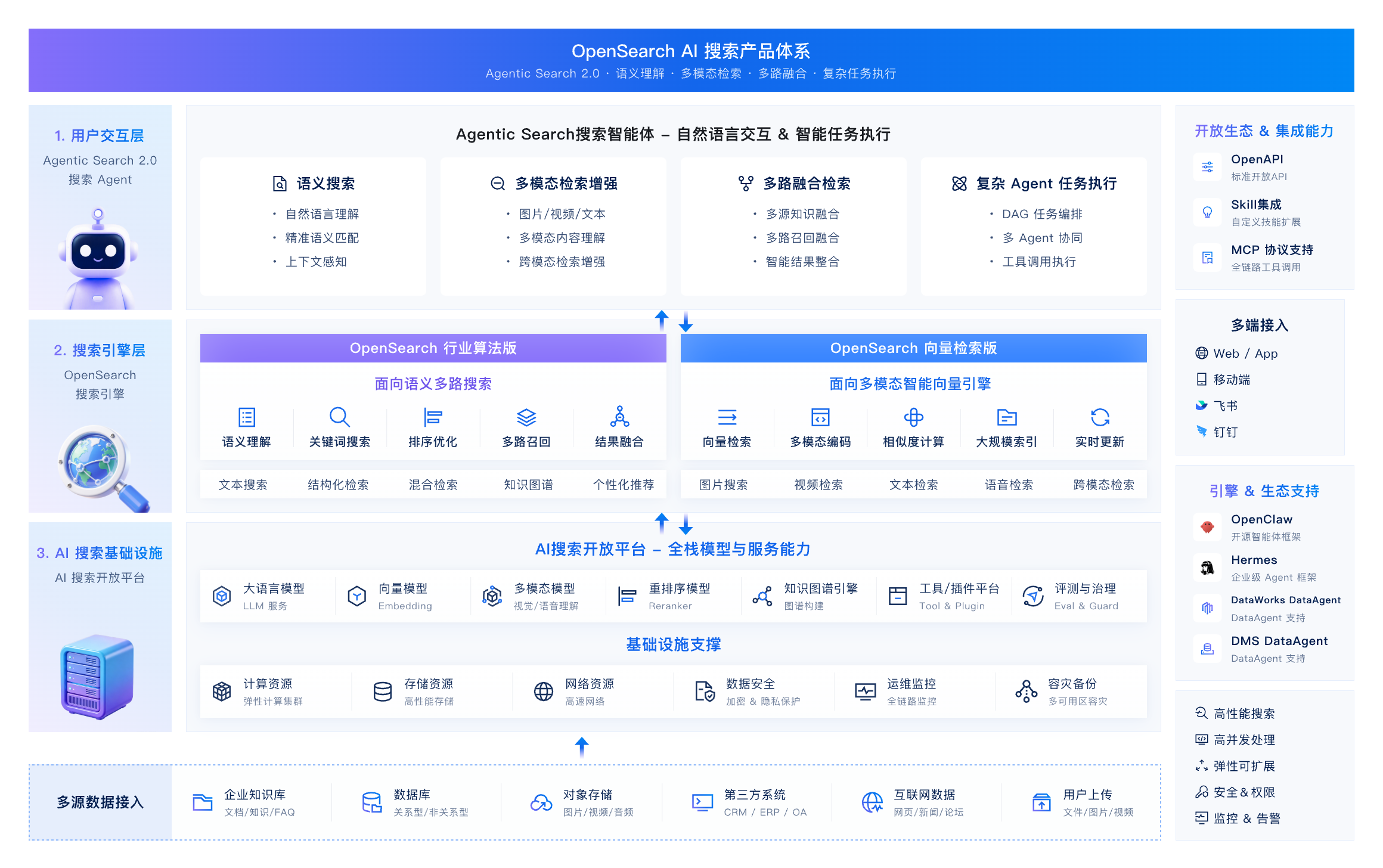Viewport: 1383px width, 868px height.
Task: Click the 网络资源 globe icon
Action: click(544, 692)
